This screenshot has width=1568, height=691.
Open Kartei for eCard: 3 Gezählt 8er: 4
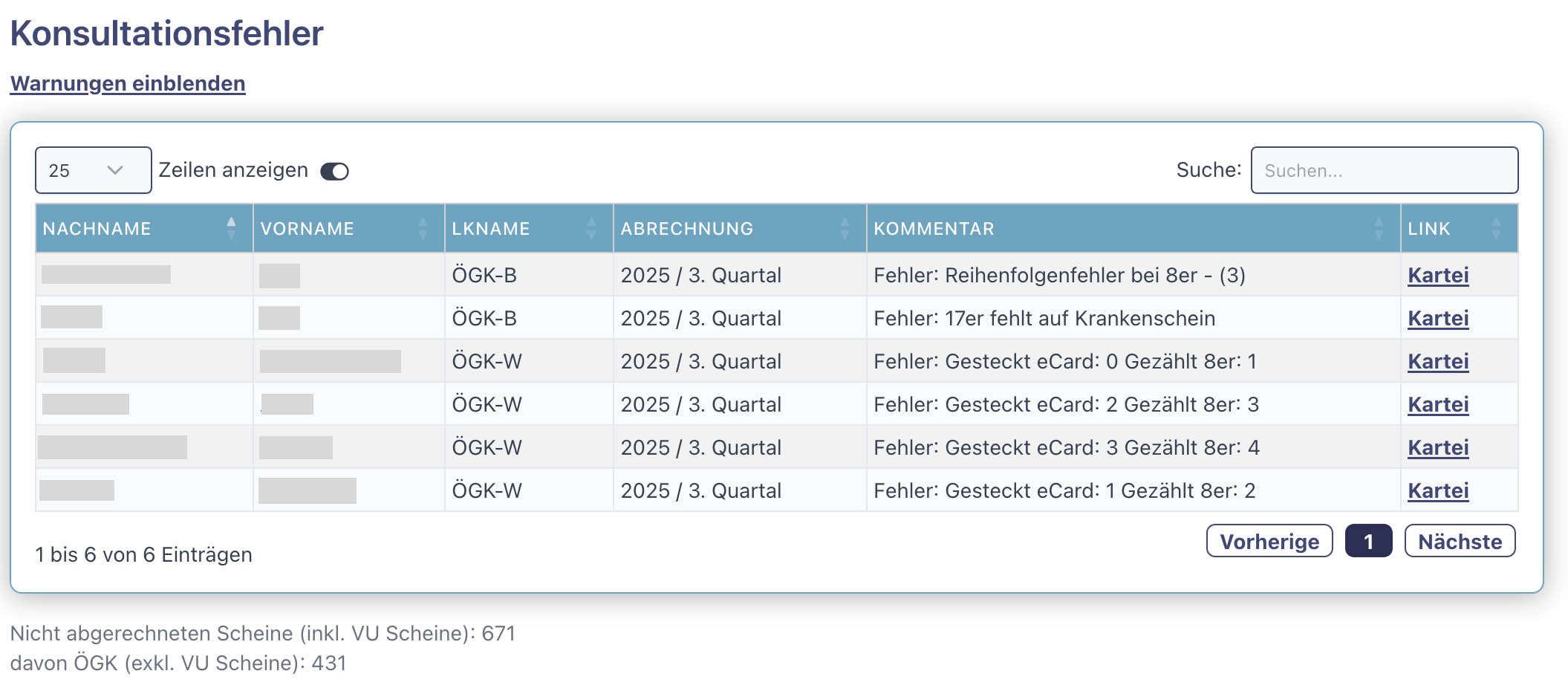coord(1438,448)
